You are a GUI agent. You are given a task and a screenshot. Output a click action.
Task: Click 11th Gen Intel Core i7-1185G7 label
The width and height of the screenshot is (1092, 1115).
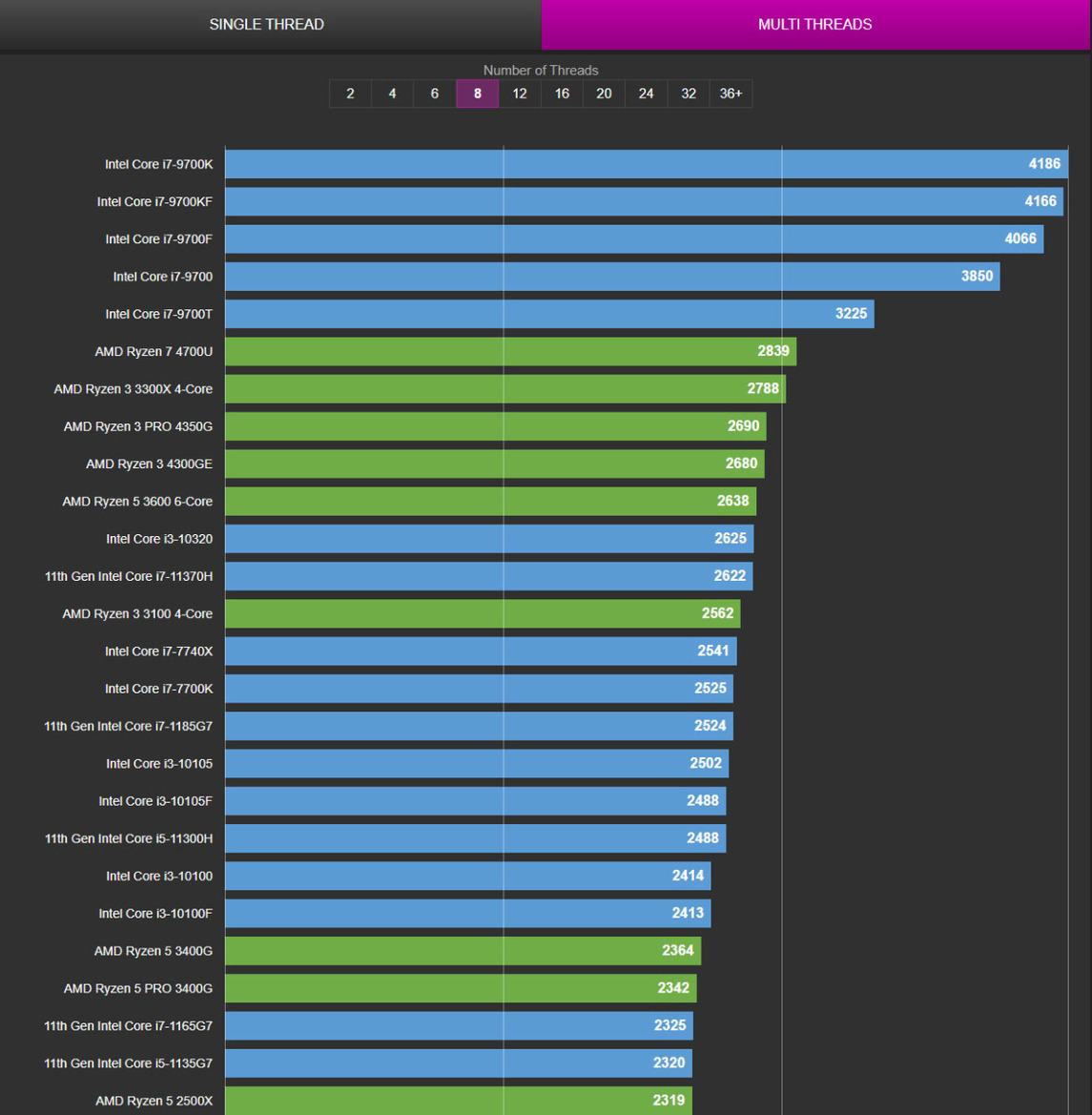(x=128, y=726)
